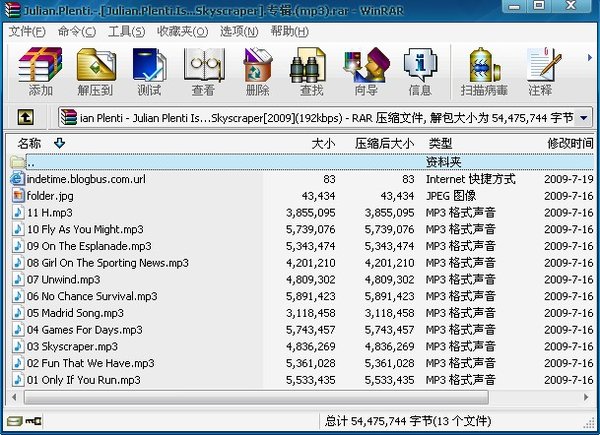Click the size 5,891,423 of track 06
600x435 pixels.
pyautogui.click(x=311, y=297)
